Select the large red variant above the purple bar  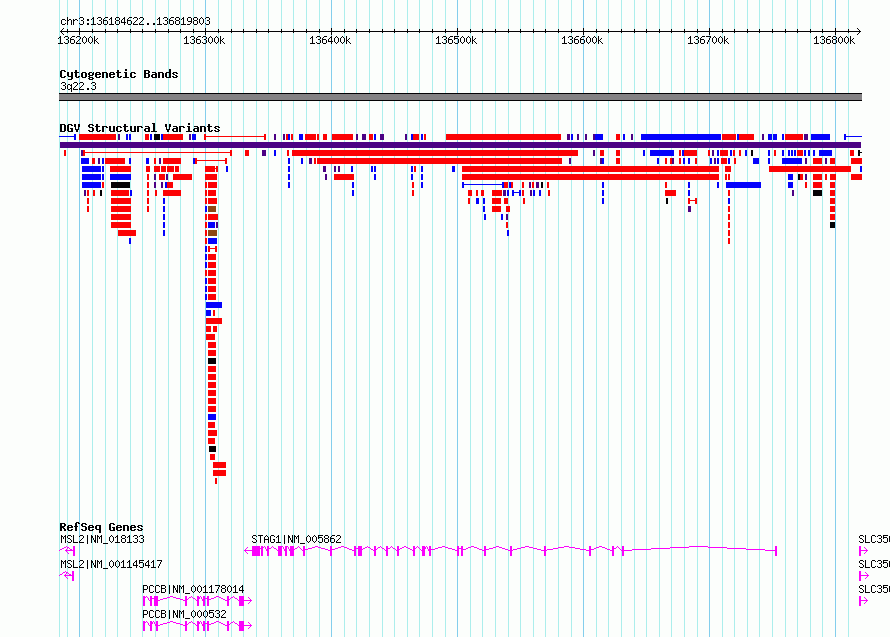(x=503, y=137)
